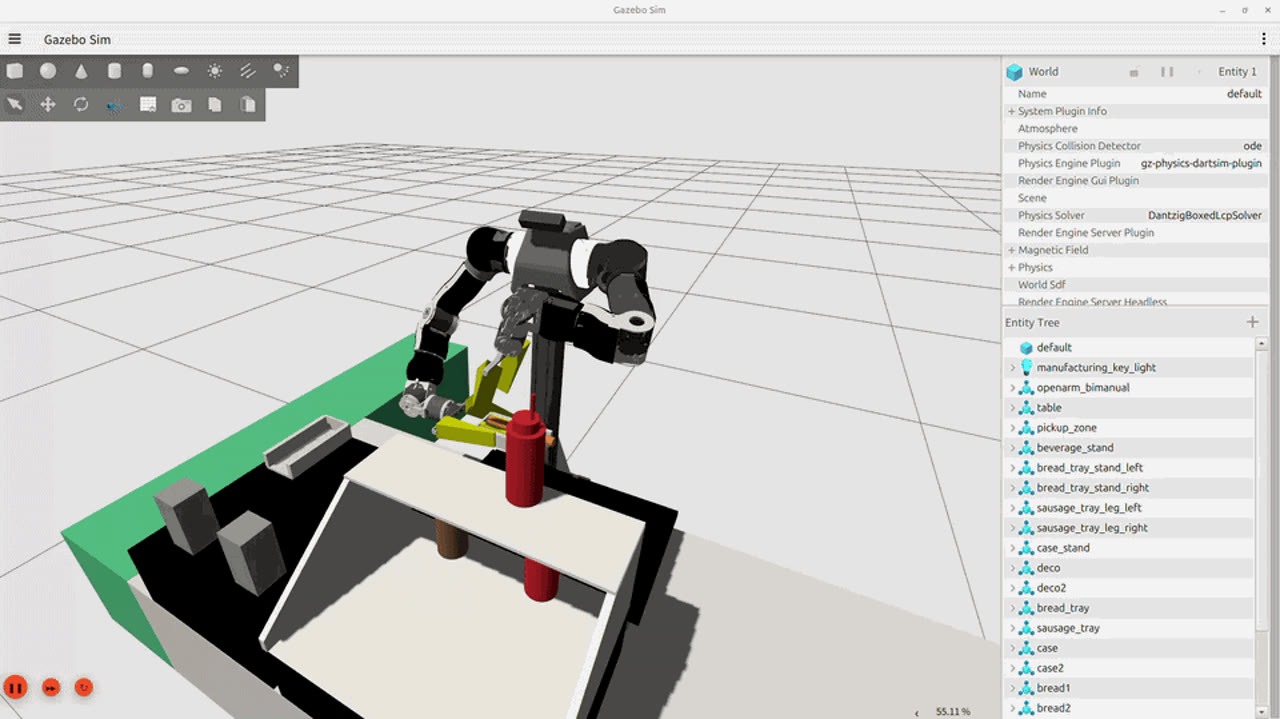Expand the table entity
The height and width of the screenshot is (719, 1280).
(x=1012, y=407)
